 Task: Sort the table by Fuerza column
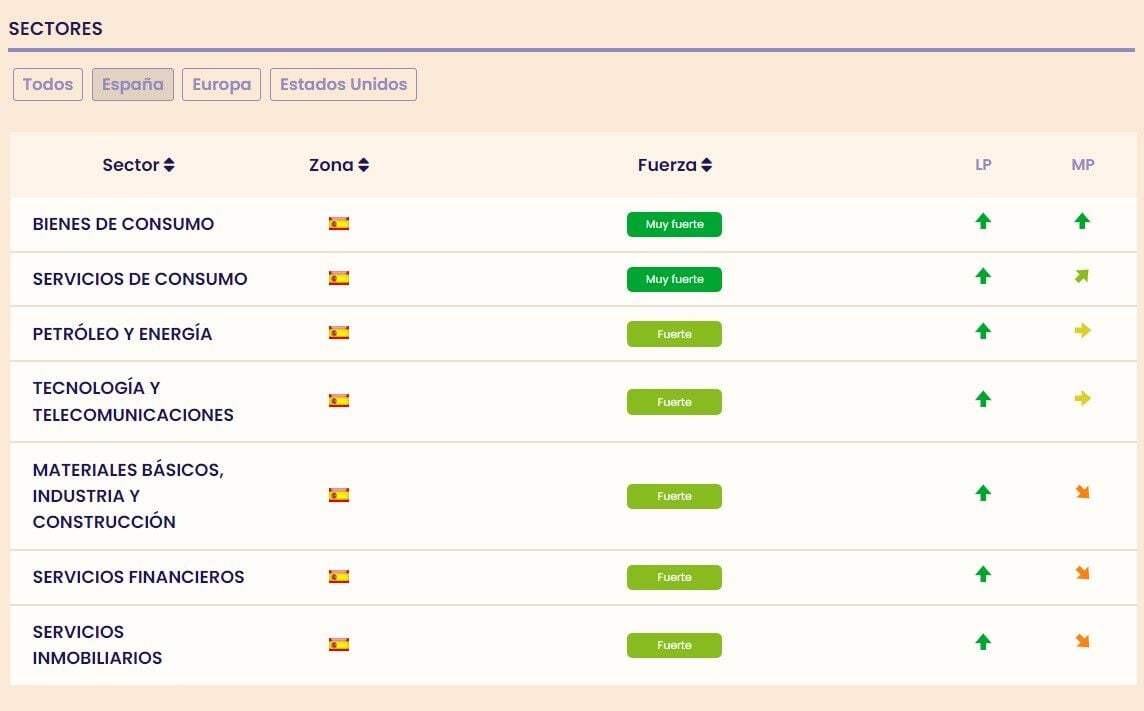pos(675,165)
